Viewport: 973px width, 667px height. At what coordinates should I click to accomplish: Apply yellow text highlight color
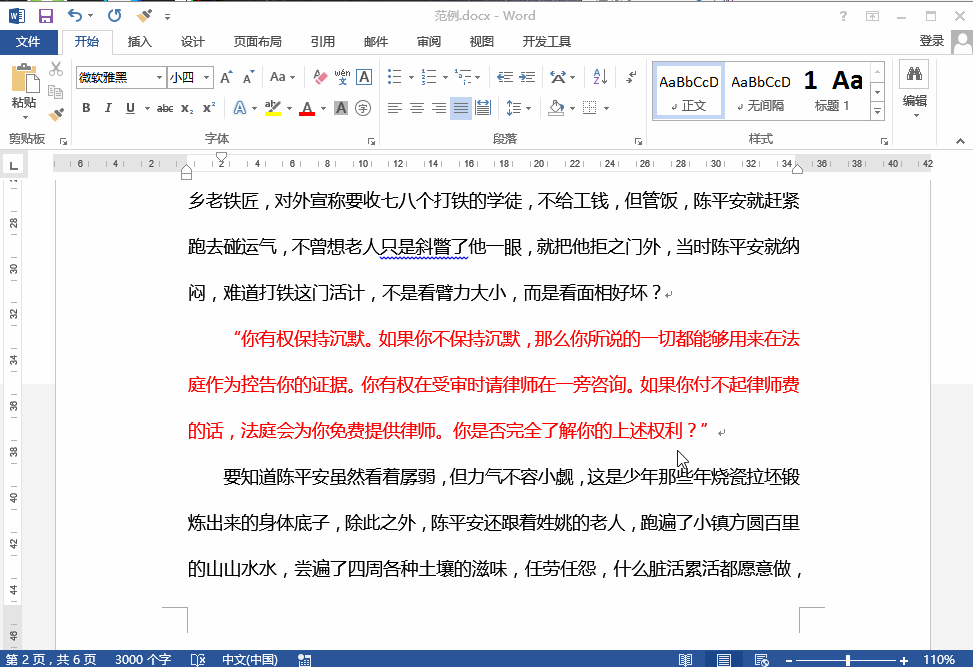pos(272,109)
